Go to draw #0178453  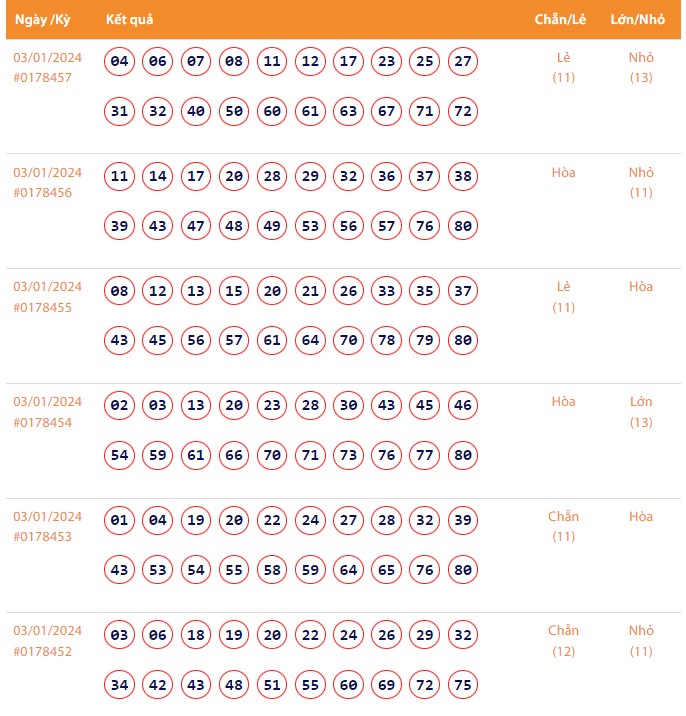42,536
